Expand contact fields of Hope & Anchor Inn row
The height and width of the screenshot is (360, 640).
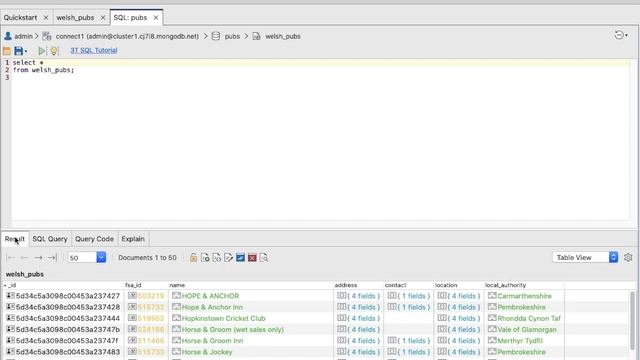408,307
